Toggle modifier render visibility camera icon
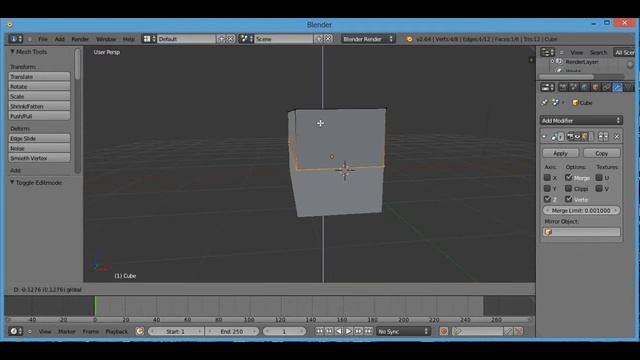 coord(570,137)
